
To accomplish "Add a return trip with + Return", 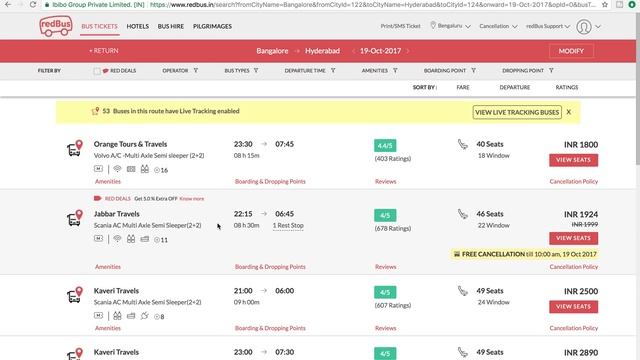I will click(x=104, y=51).
